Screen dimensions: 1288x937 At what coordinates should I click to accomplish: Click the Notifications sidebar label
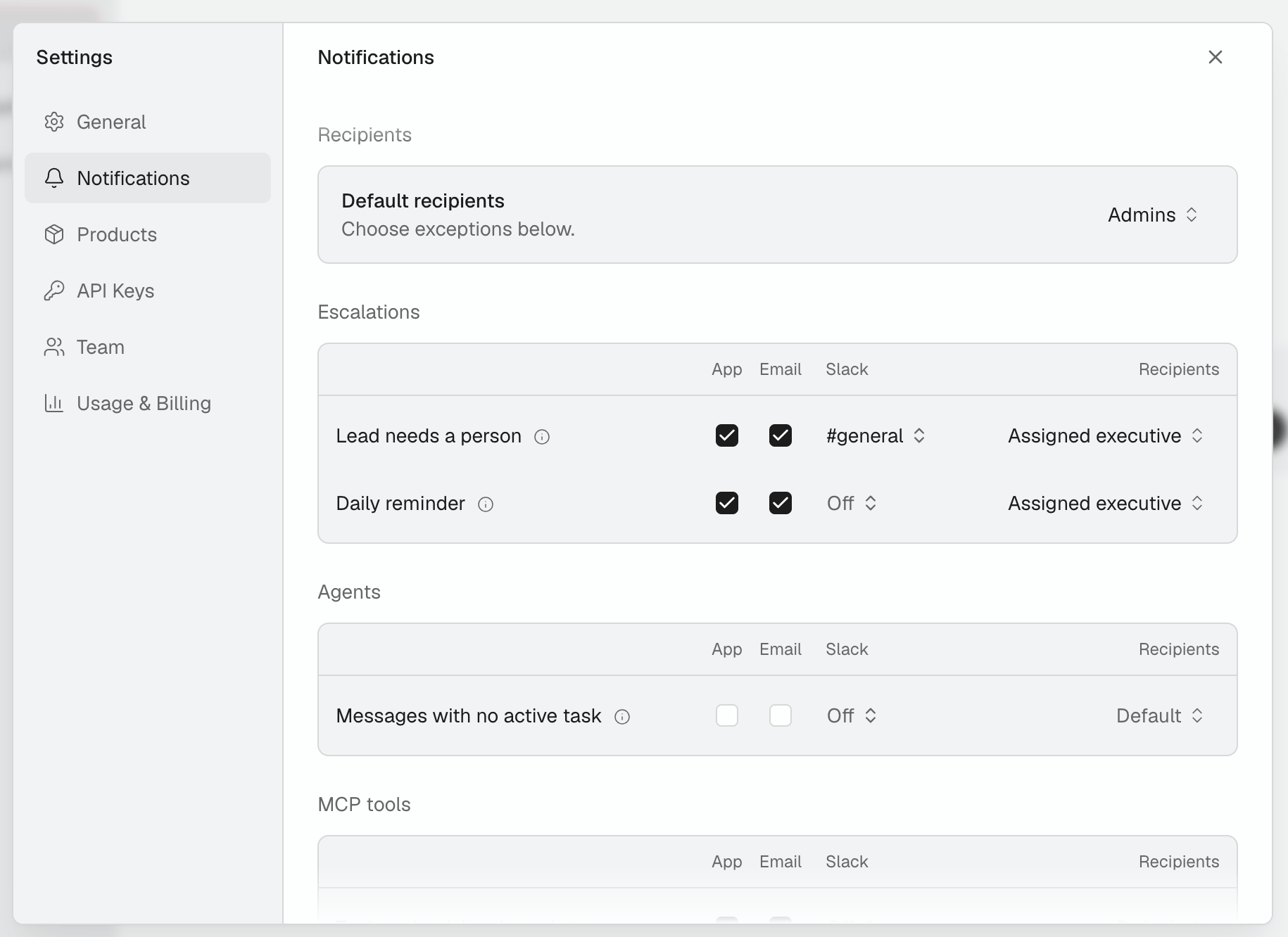134,178
